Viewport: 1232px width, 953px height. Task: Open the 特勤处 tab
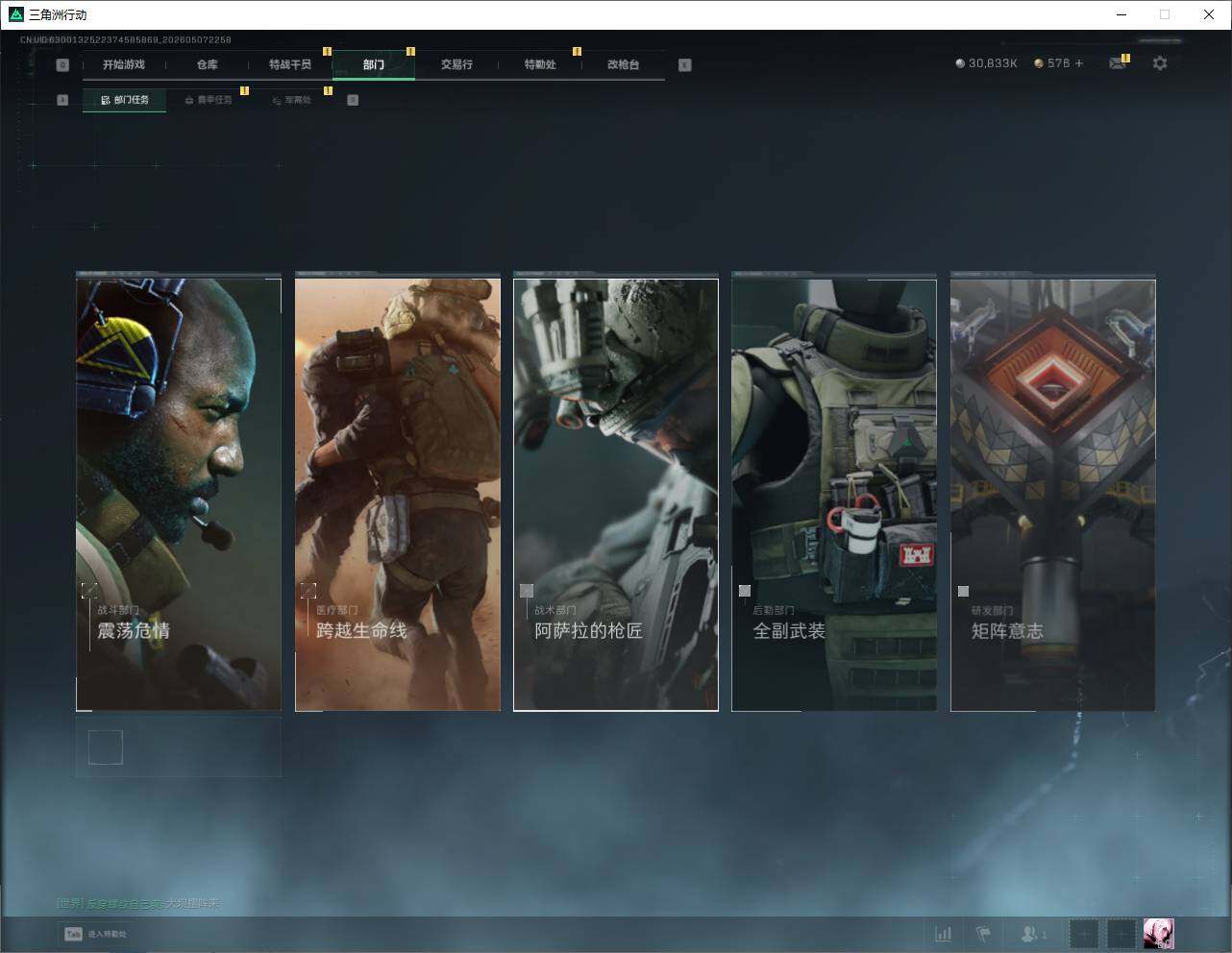point(540,64)
